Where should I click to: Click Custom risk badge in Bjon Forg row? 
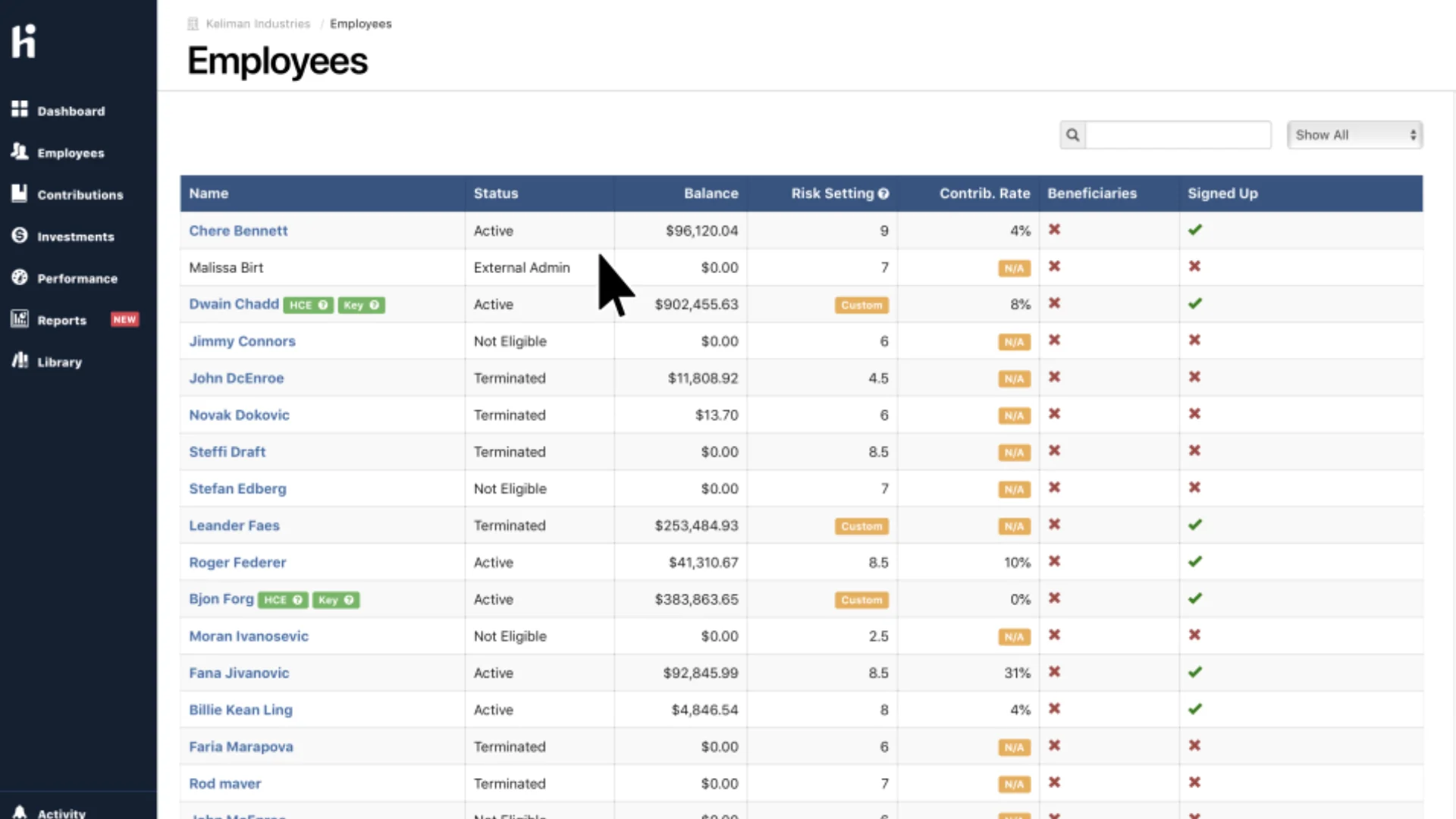pyautogui.click(x=861, y=600)
